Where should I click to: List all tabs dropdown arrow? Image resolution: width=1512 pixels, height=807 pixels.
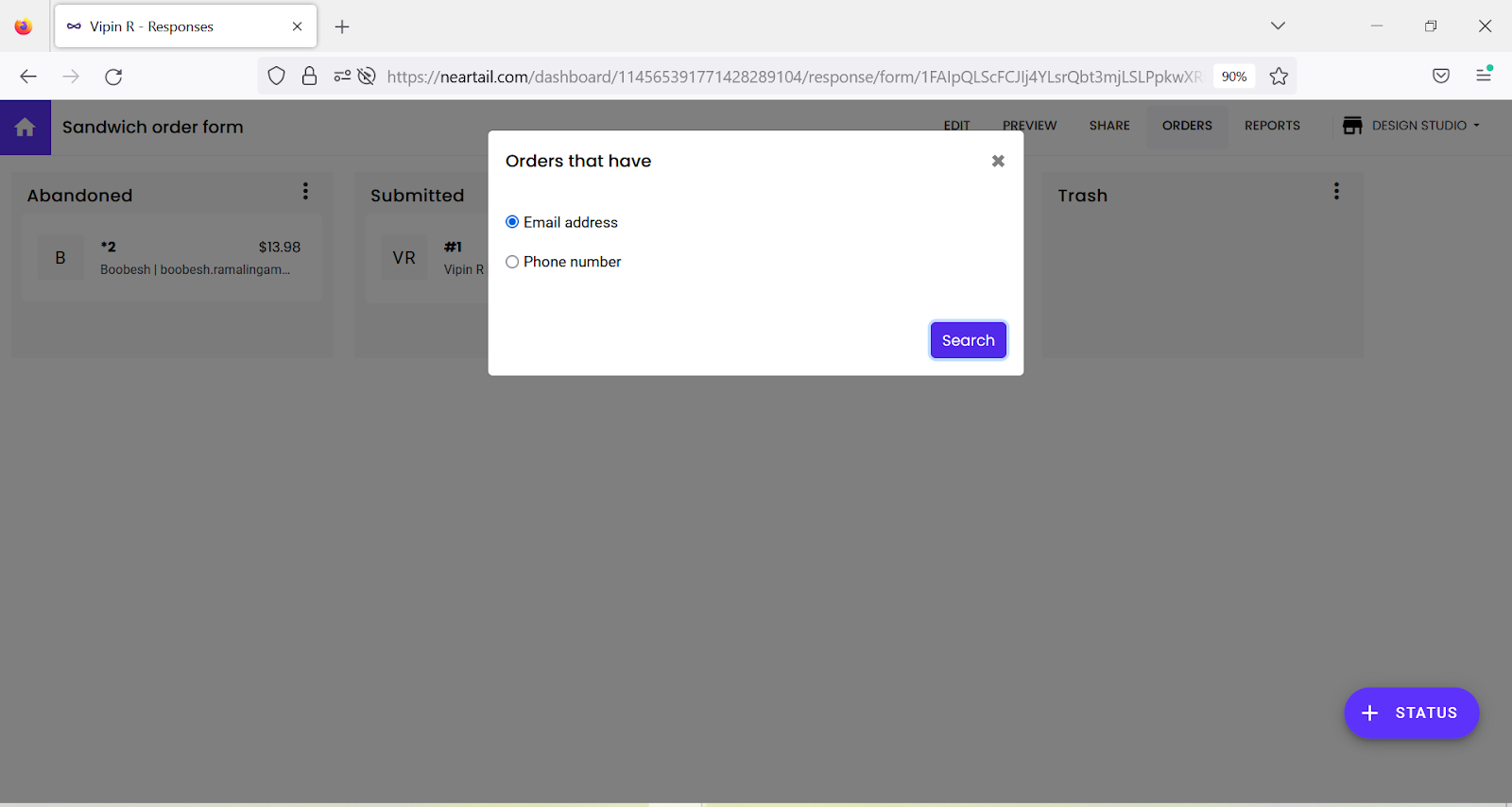pos(1278,26)
